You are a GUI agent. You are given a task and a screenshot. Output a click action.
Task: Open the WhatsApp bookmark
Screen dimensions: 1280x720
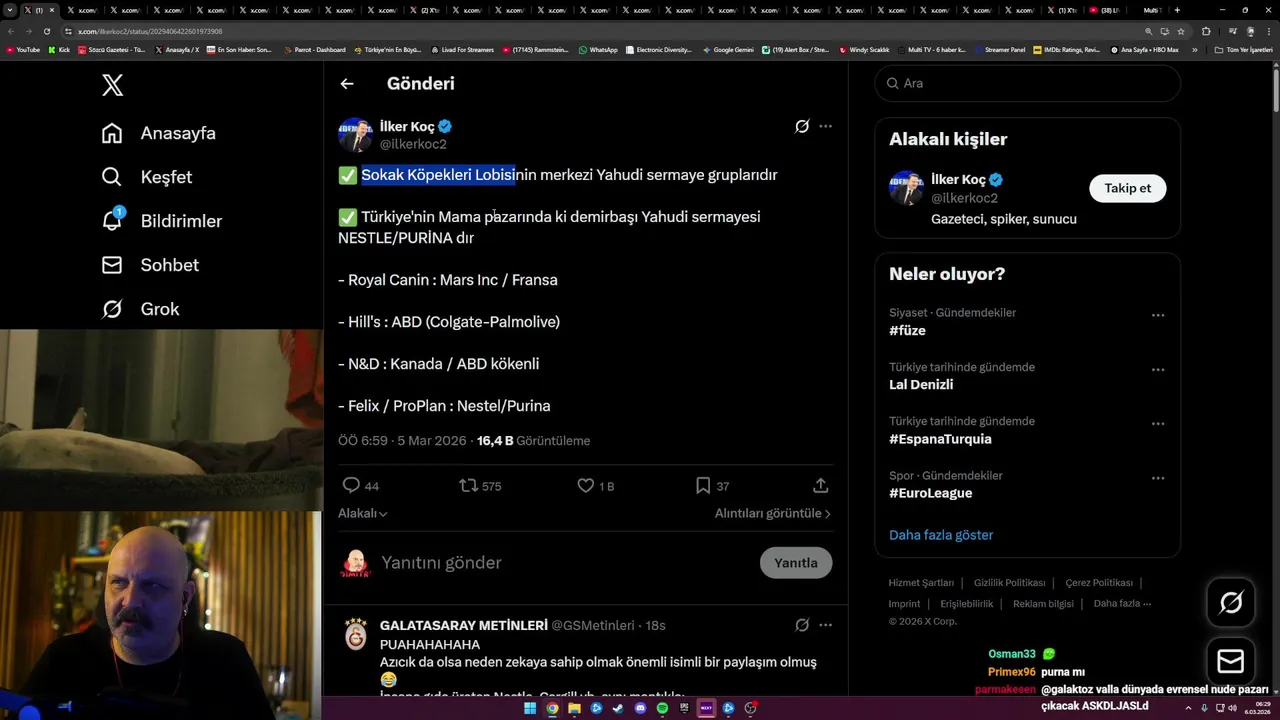pyautogui.click(x=598, y=49)
